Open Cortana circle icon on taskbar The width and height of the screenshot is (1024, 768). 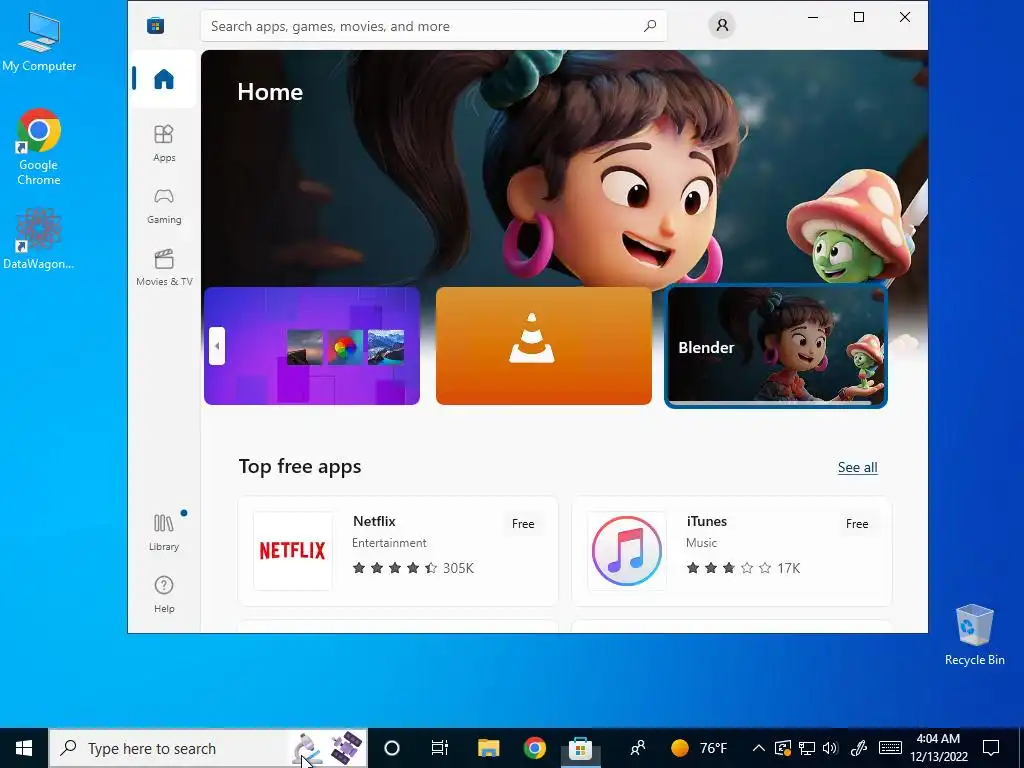(392, 748)
